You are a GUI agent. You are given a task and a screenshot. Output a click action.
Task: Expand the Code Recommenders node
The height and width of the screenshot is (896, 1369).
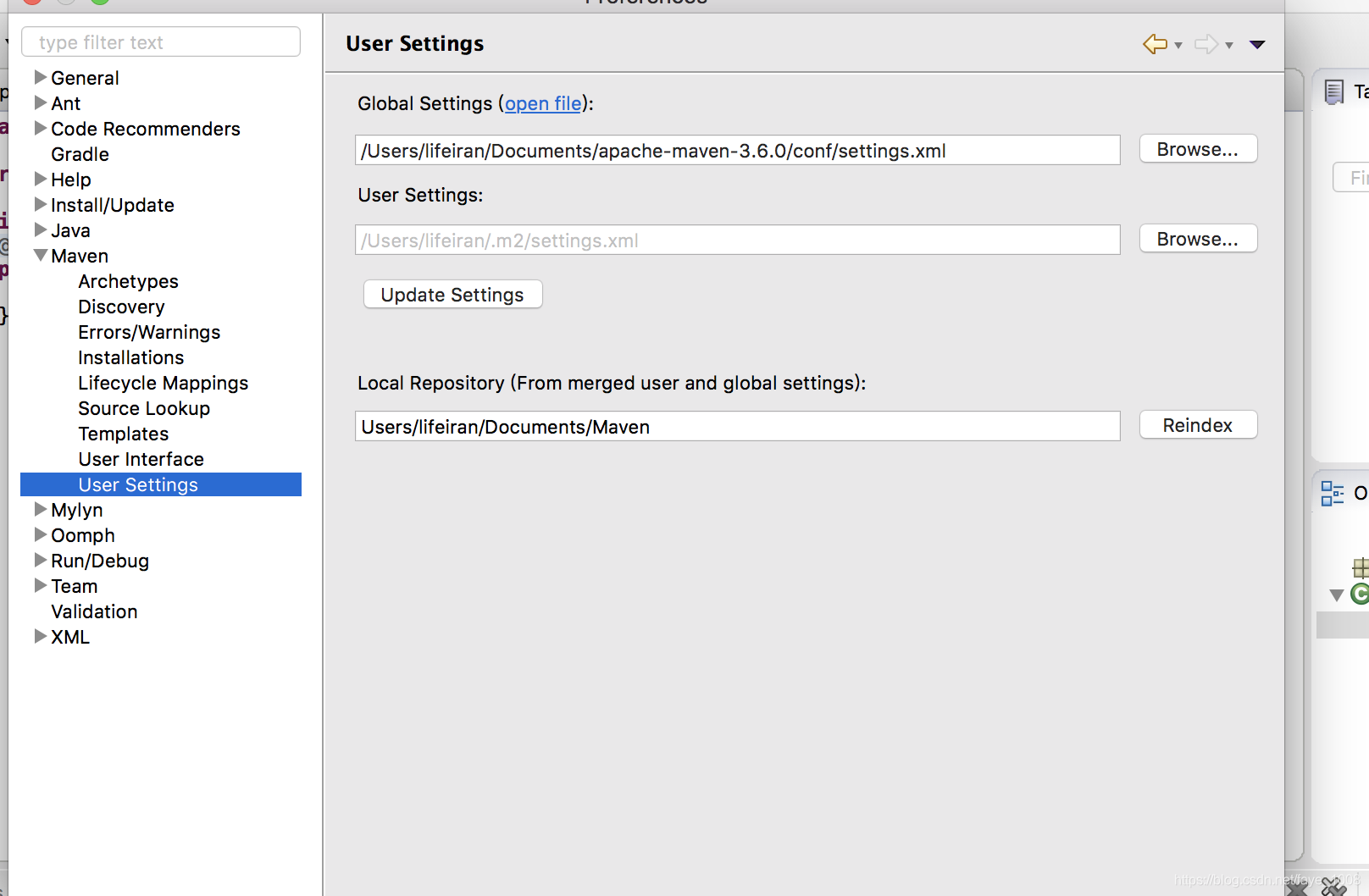click(40, 128)
